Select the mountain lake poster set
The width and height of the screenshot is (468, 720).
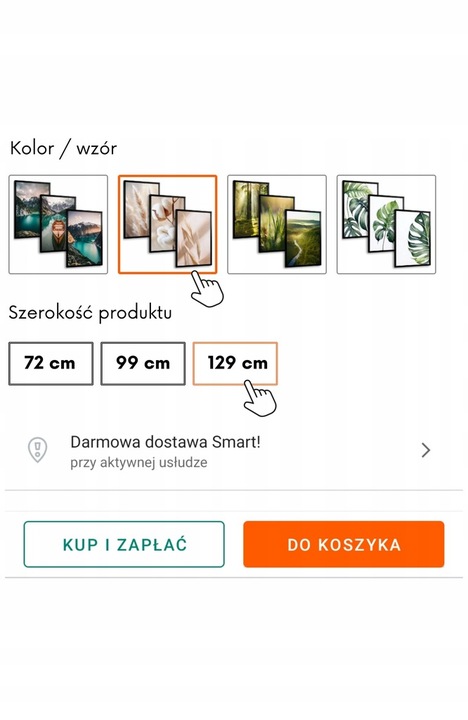click(58, 225)
